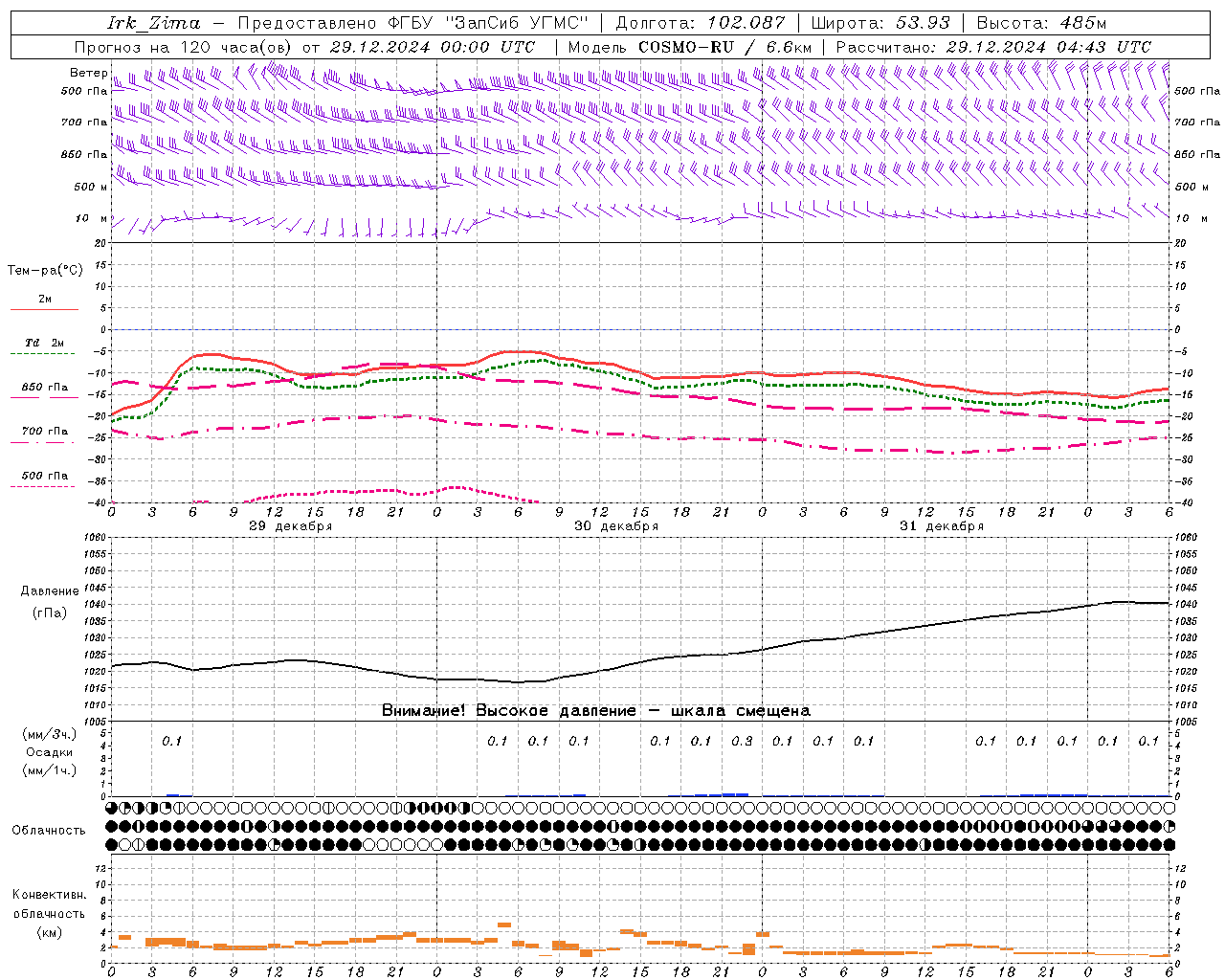The width and height of the screenshot is (1225, 980).
Task: Click the longitude value 102.087
Action: tap(746, 23)
